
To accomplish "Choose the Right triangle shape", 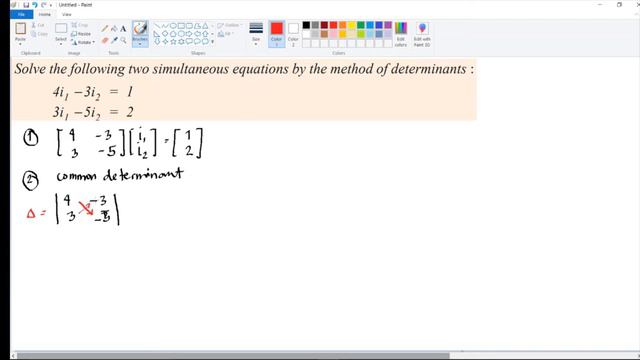I will click(157, 33).
